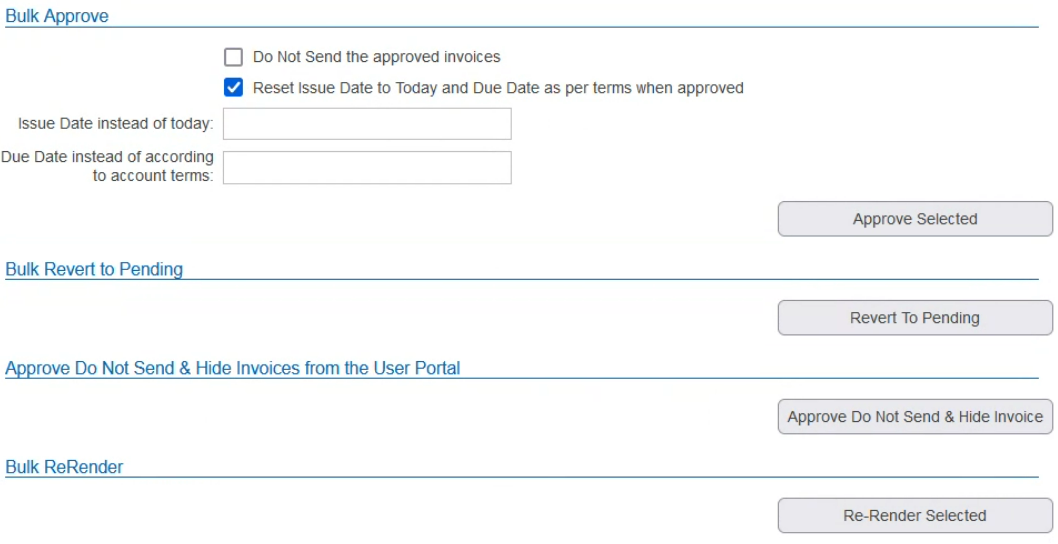Click the 'Due Date instead of according' label

107,157
